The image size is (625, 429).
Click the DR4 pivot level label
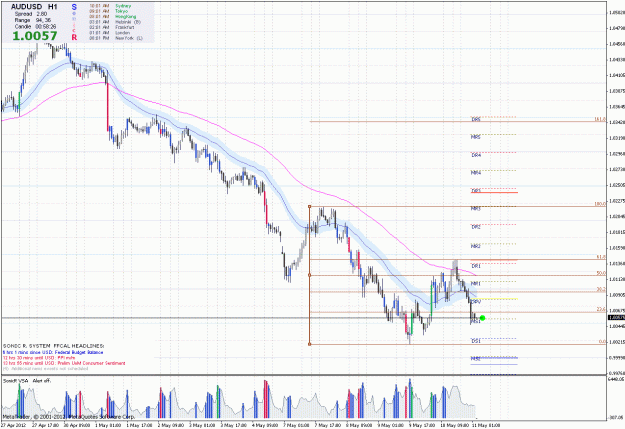pyautogui.click(x=476, y=155)
